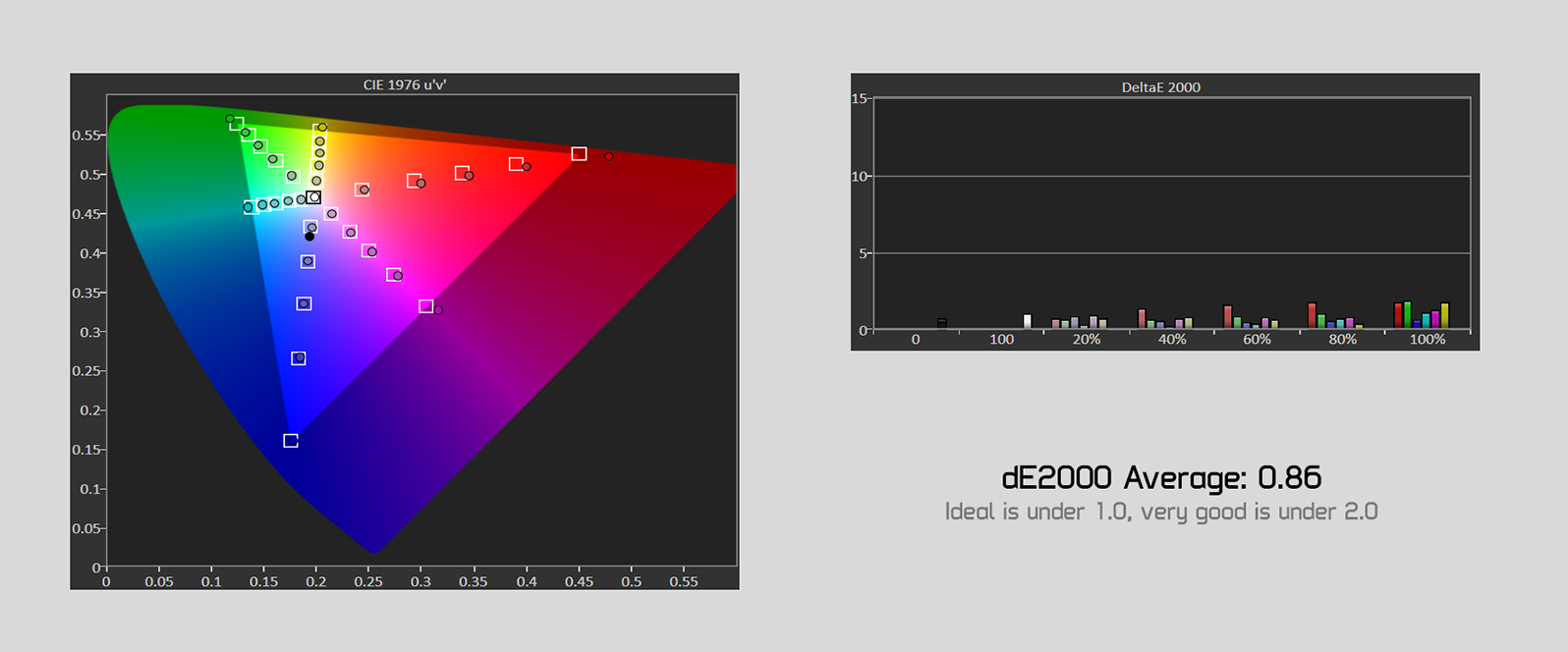Click the measured red dot beyond the red target
Image resolution: width=1568 pixels, height=652 pixels.
609,156
